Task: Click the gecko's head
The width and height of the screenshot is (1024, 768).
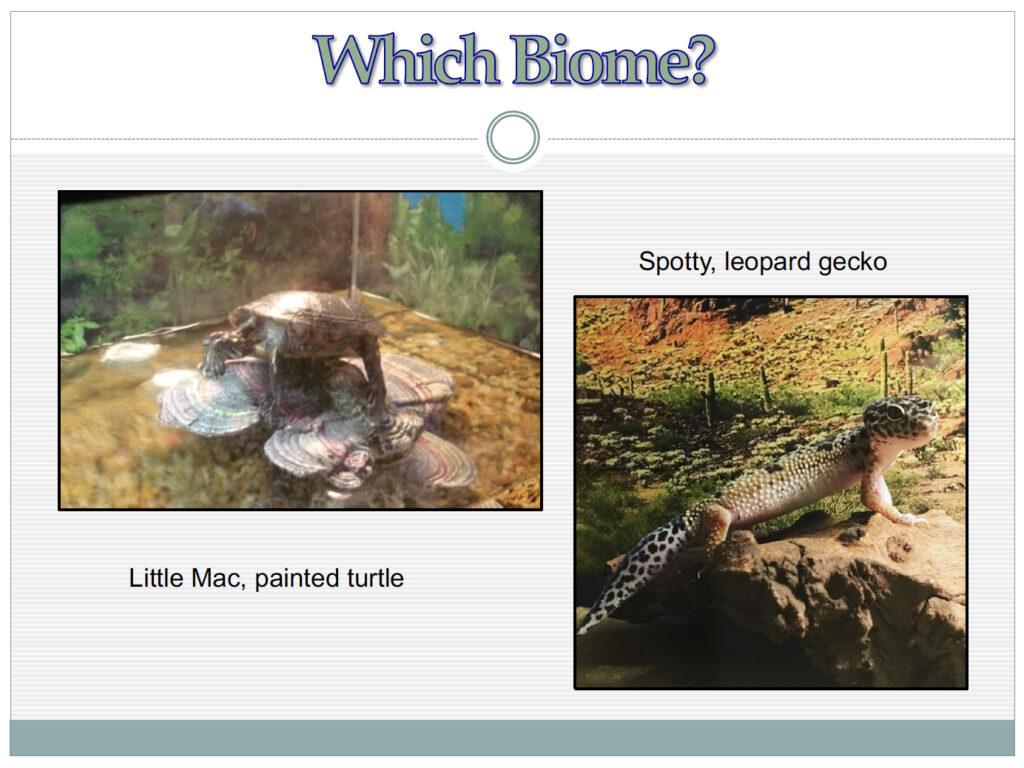Action: (x=901, y=421)
